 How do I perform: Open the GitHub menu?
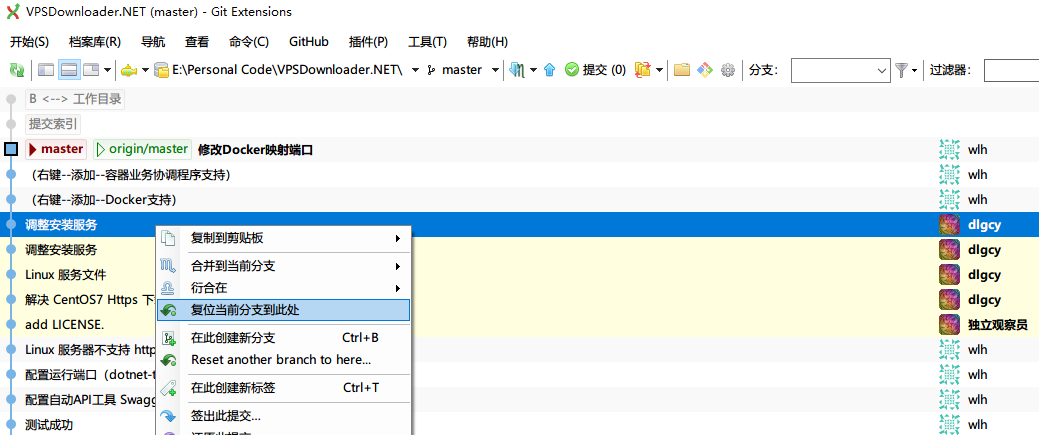[x=309, y=41]
